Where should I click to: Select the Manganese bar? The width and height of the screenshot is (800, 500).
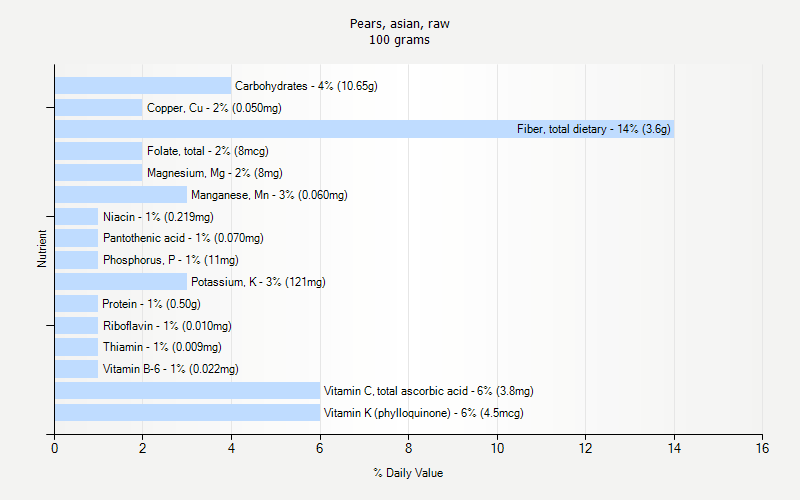121,194
